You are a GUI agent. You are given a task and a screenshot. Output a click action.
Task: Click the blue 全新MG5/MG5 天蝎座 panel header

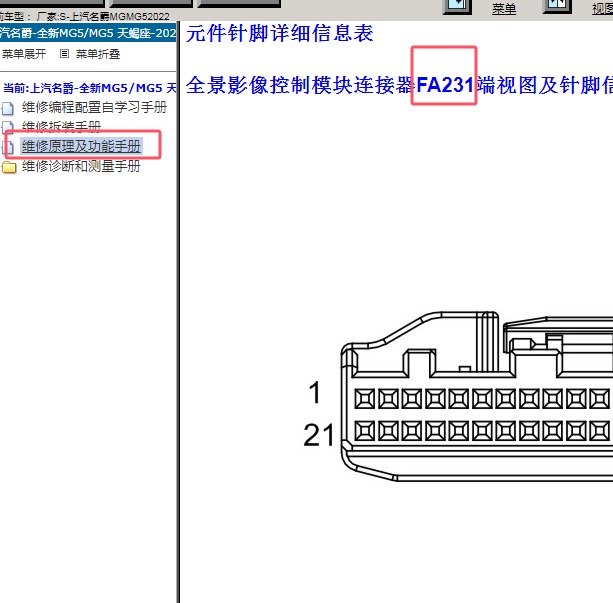pyautogui.click(x=88, y=33)
